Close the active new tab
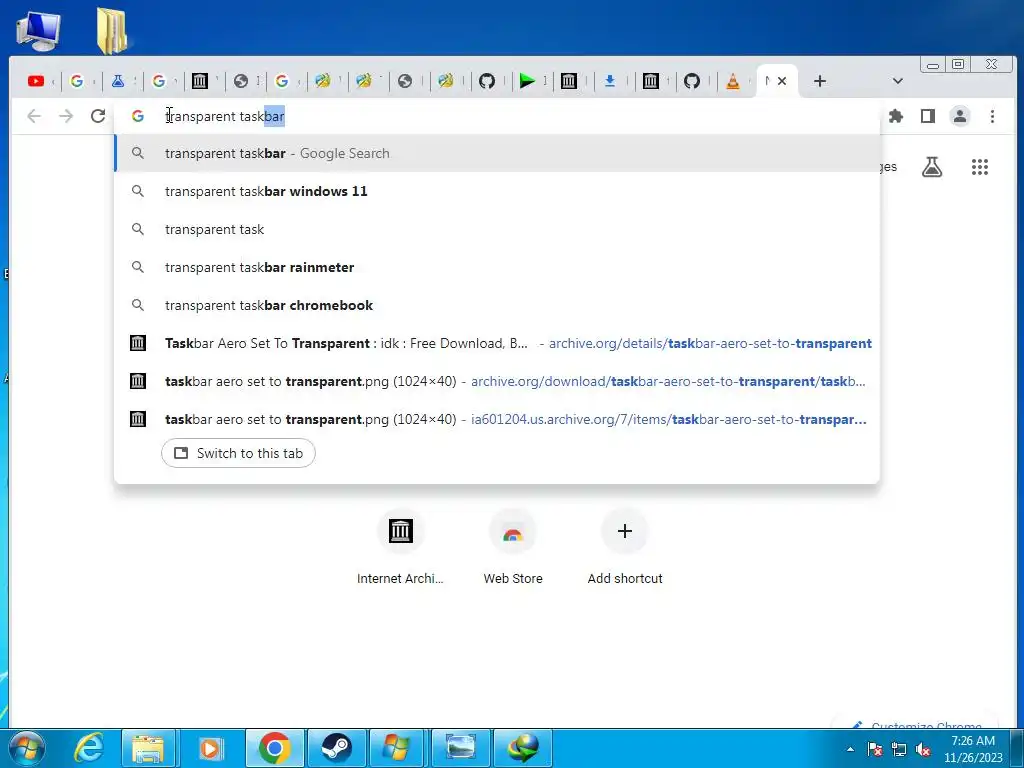 (782, 81)
